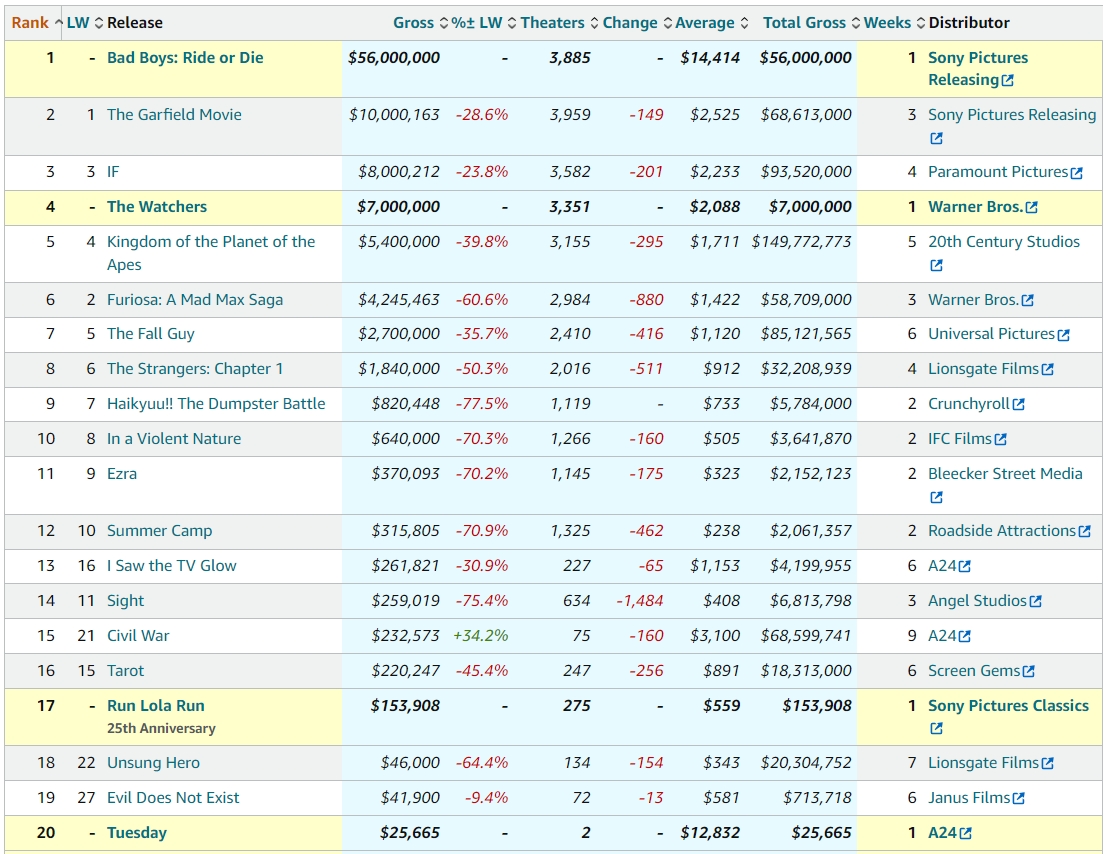This screenshot has height=854, width=1108.
Task: Open Bleecker Street Media distributor link
Action: click(1006, 474)
